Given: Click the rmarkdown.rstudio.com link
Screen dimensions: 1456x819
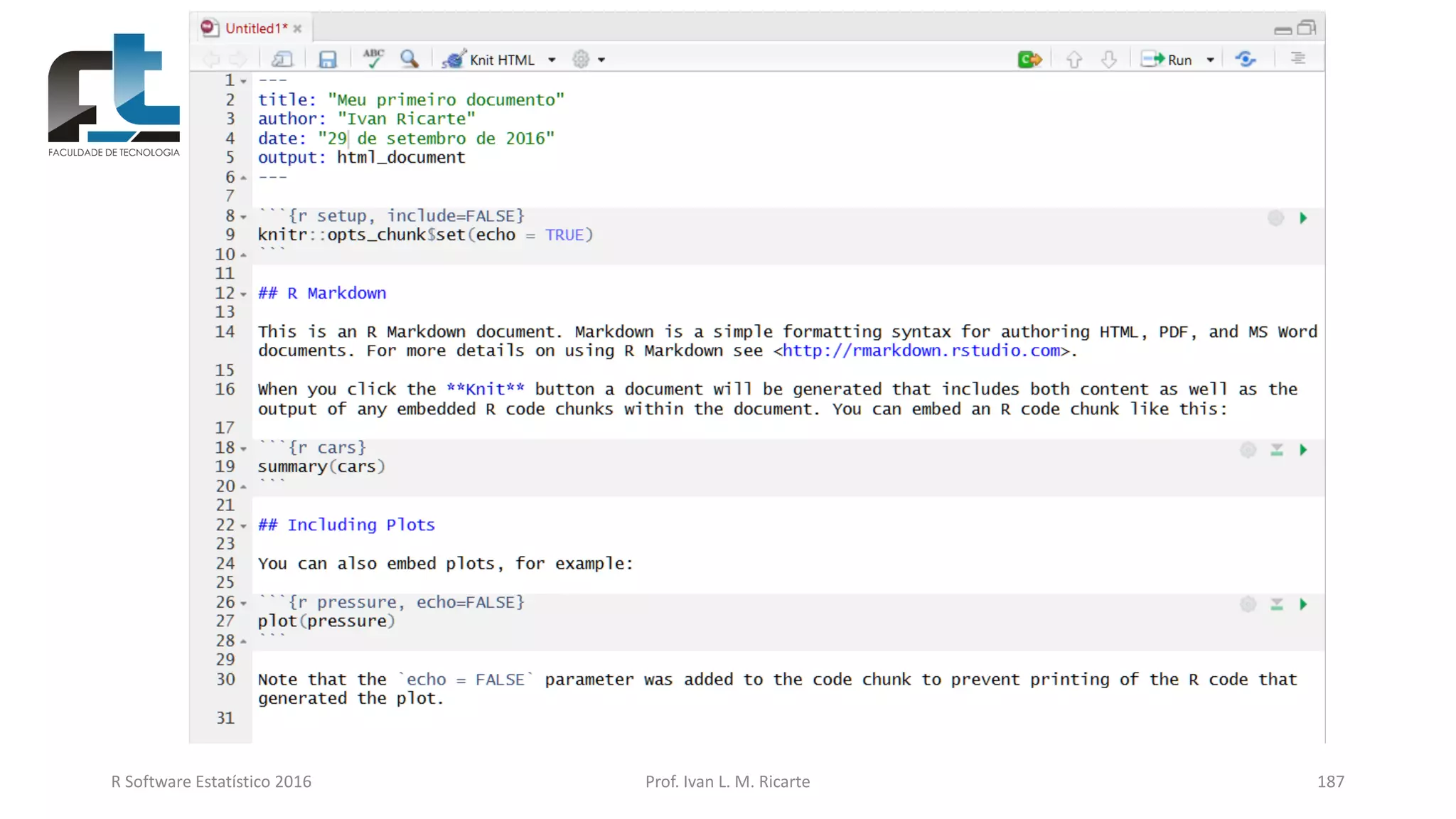Looking at the screenshot, I should [x=921, y=351].
